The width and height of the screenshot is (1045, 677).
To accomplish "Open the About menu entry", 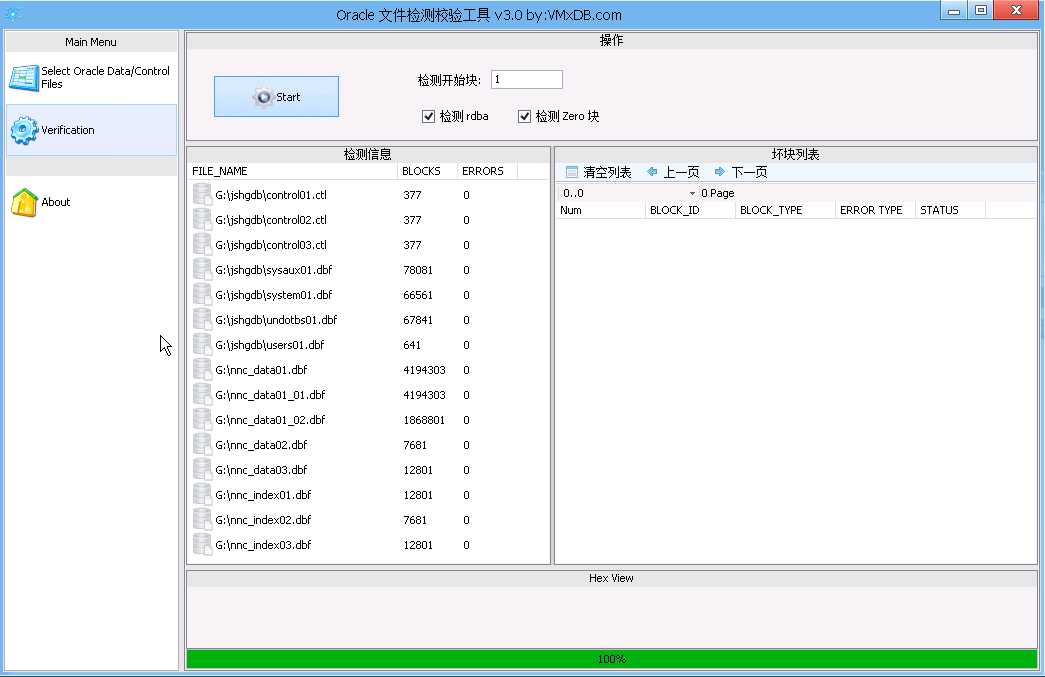I will (x=91, y=202).
